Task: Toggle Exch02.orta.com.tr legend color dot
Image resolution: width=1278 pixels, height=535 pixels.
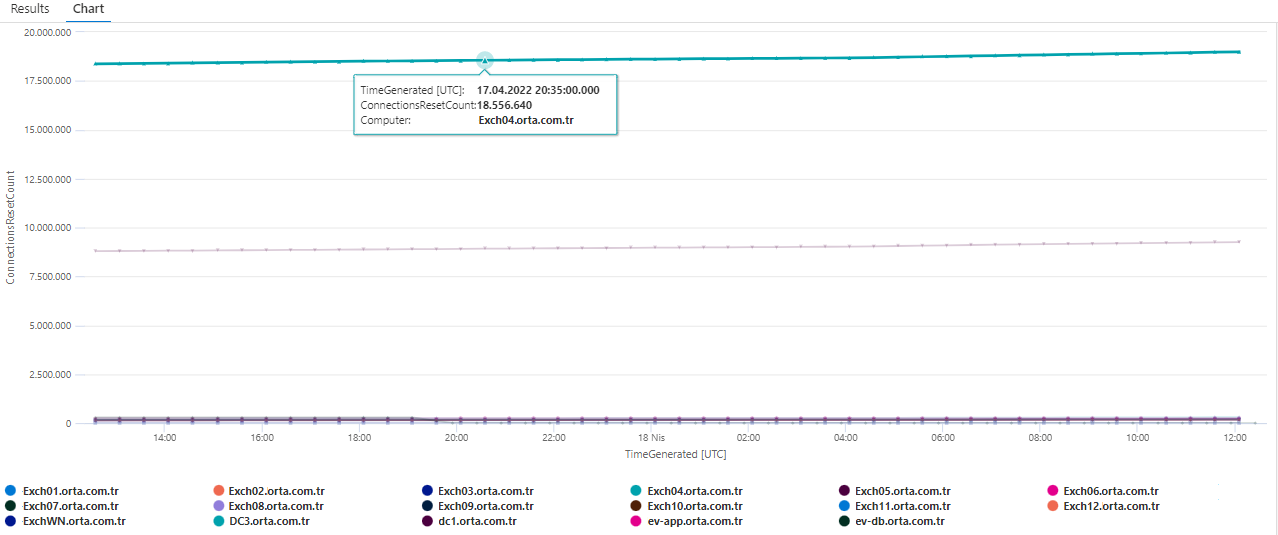Action: click(x=219, y=491)
